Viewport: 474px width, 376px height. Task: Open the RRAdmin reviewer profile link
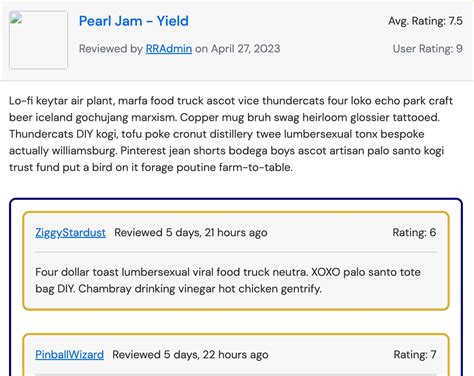(x=169, y=49)
